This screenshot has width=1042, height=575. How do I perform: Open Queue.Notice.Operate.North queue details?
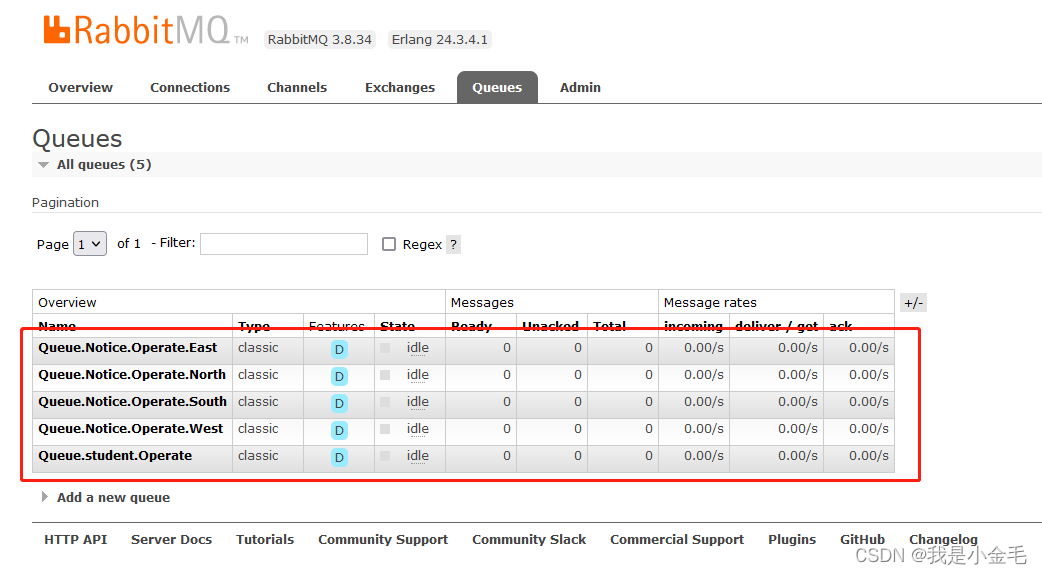132,375
